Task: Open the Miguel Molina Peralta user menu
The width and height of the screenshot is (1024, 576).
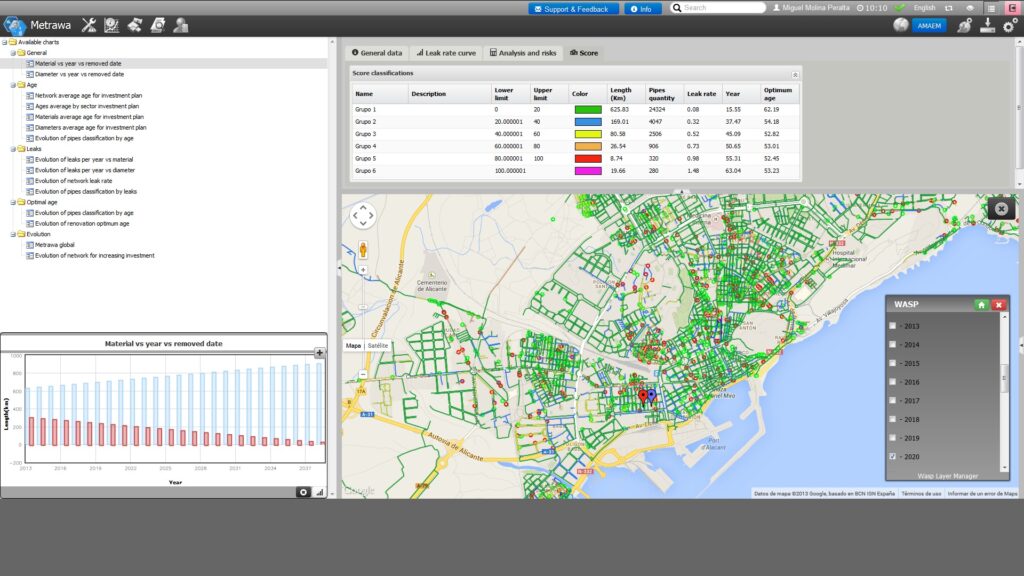Action: pyautogui.click(x=811, y=8)
